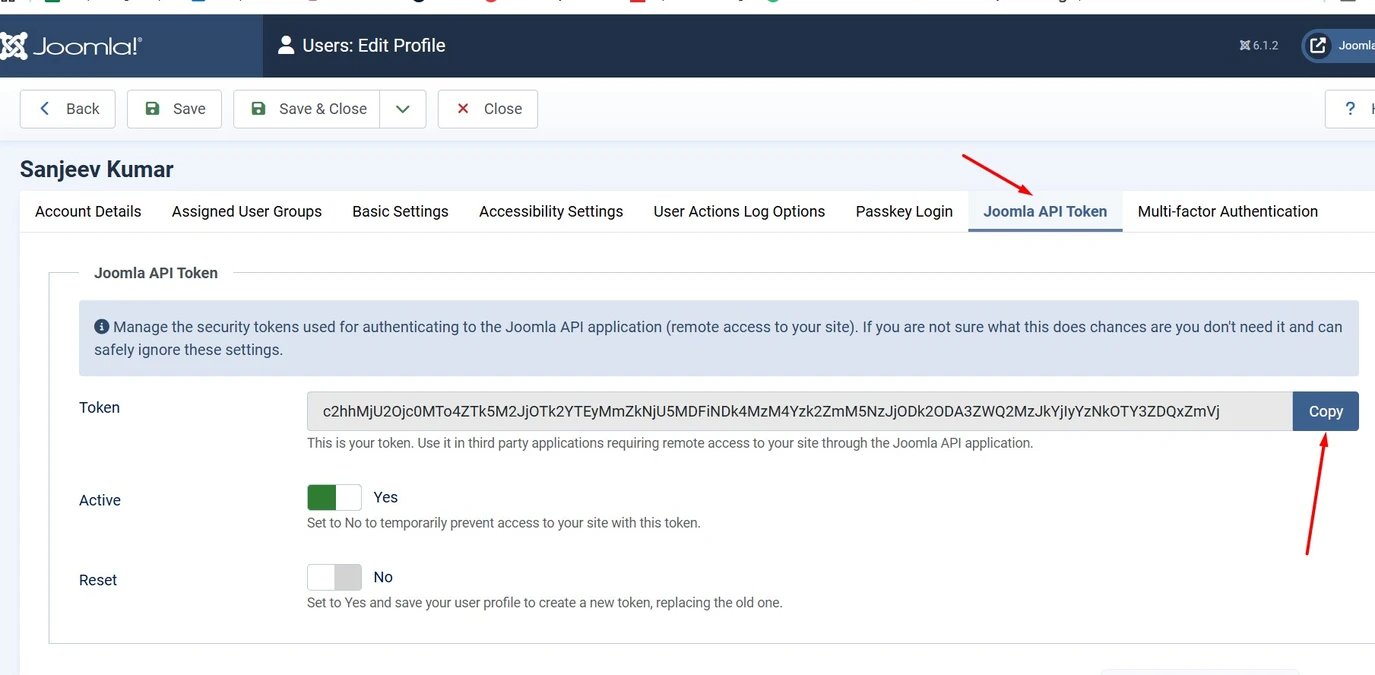The height and width of the screenshot is (675, 1375).
Task: Save the profile with Save button
Action: [174, 109]
